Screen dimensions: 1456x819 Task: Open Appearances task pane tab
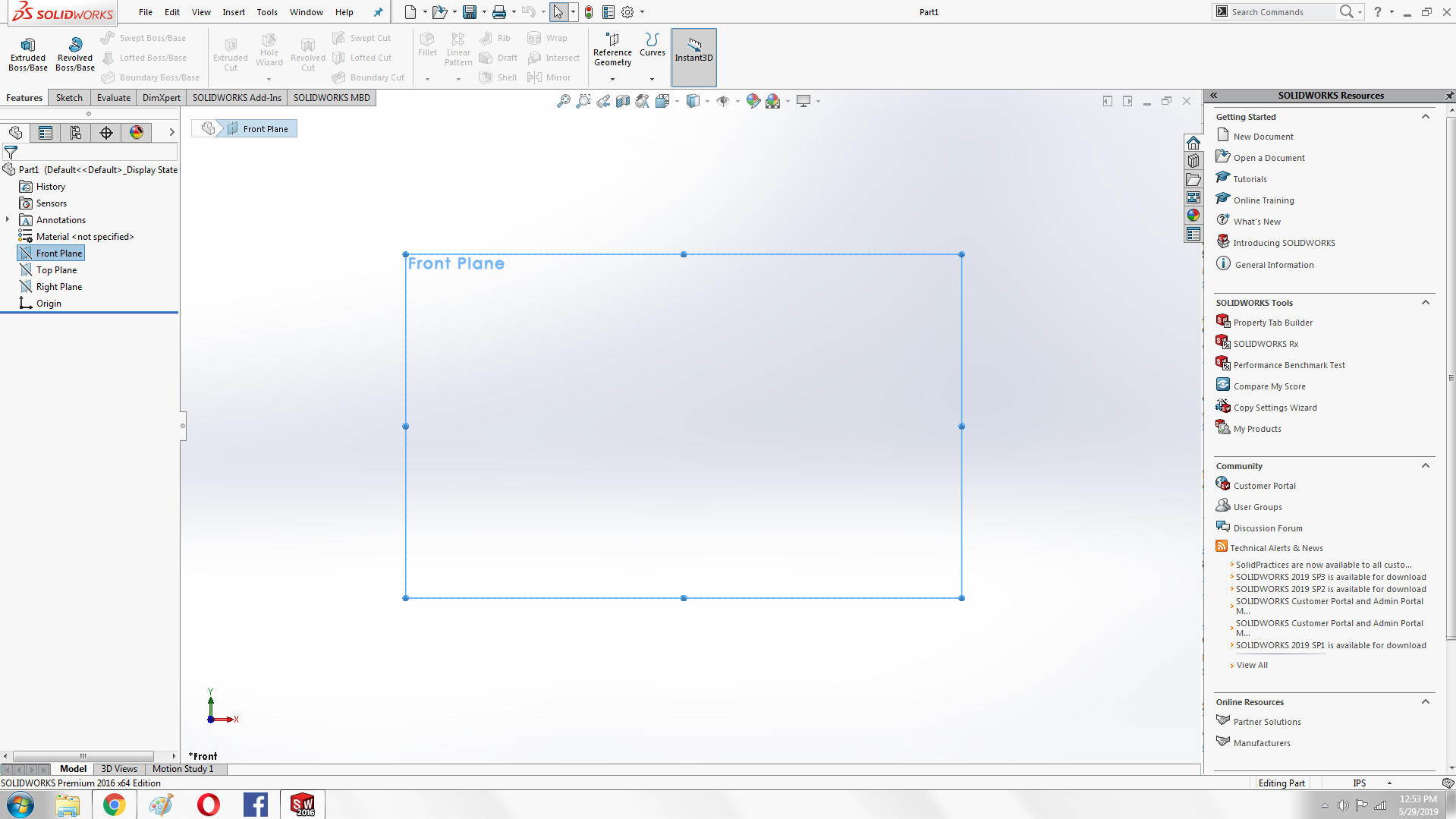pyautogui.click(x=1193, y=216)
